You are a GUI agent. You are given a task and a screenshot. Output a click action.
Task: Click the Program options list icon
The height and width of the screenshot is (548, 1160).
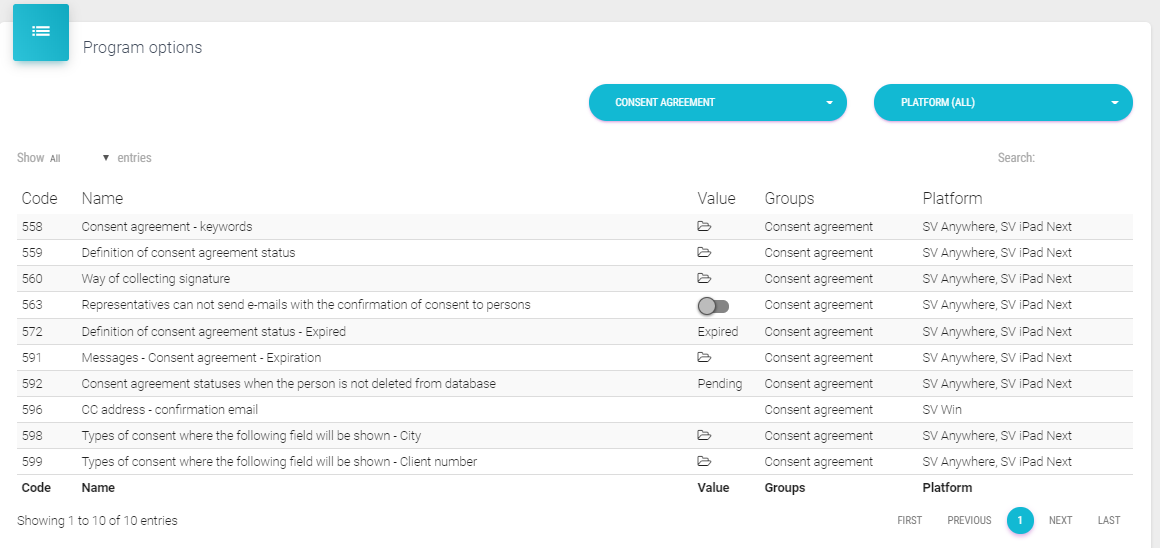tap(41, 32)
